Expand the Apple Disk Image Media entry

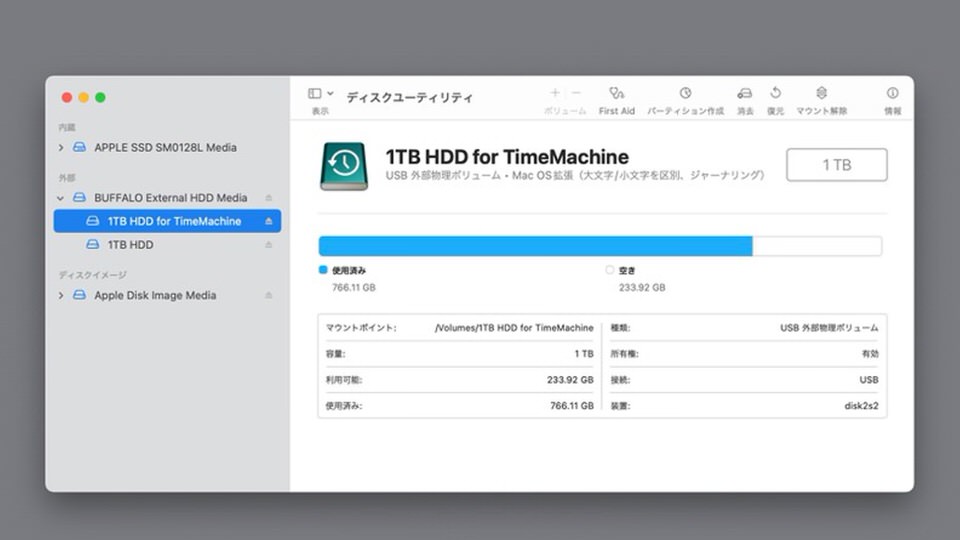coord(61,295)
